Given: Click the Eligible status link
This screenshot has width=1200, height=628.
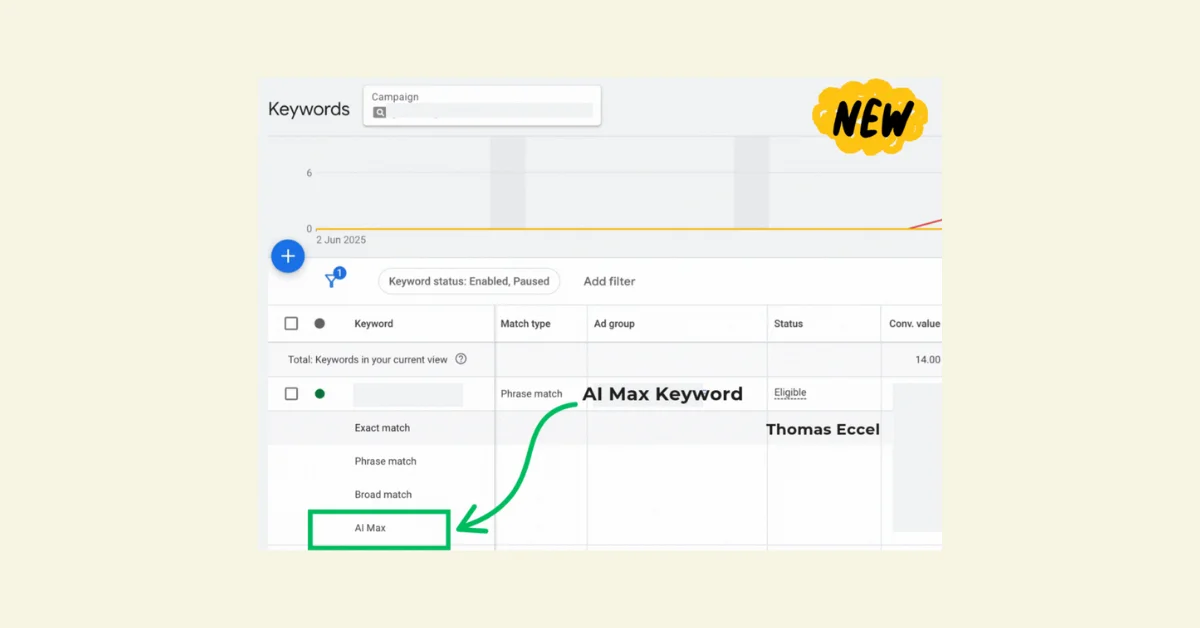Looking at the screenshot, I should tap(790, 393).
